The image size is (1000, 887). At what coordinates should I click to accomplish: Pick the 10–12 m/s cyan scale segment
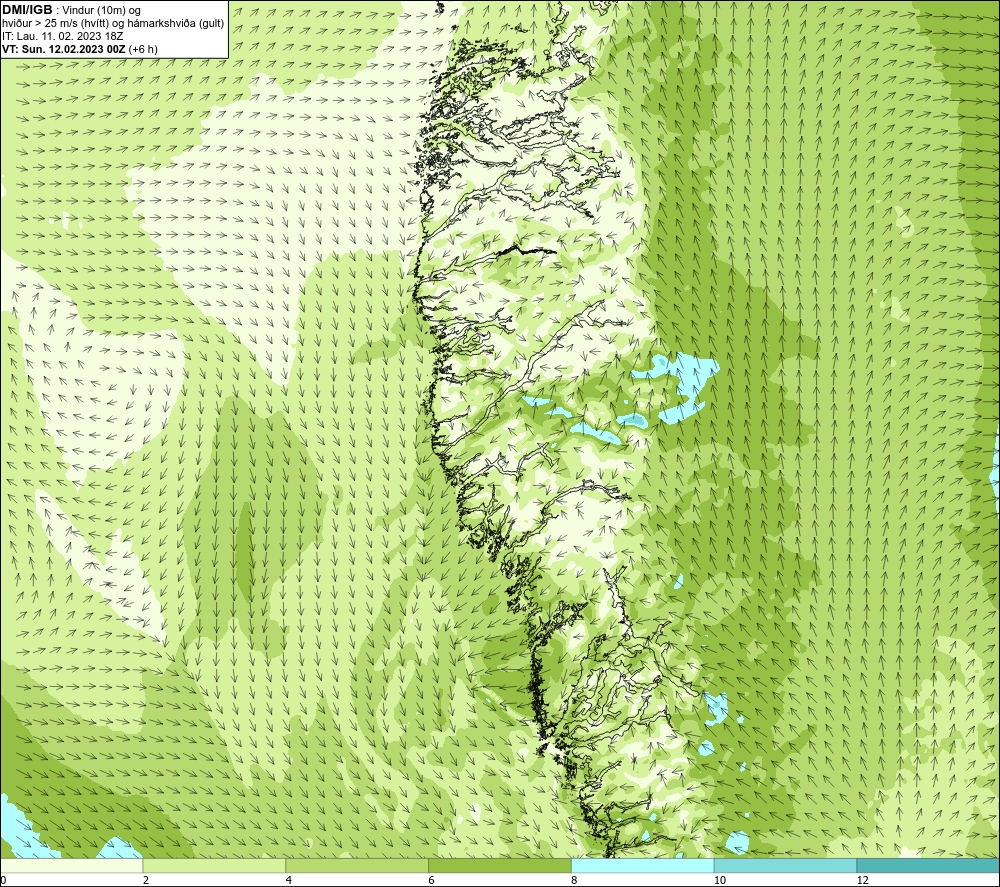point(786,866)
